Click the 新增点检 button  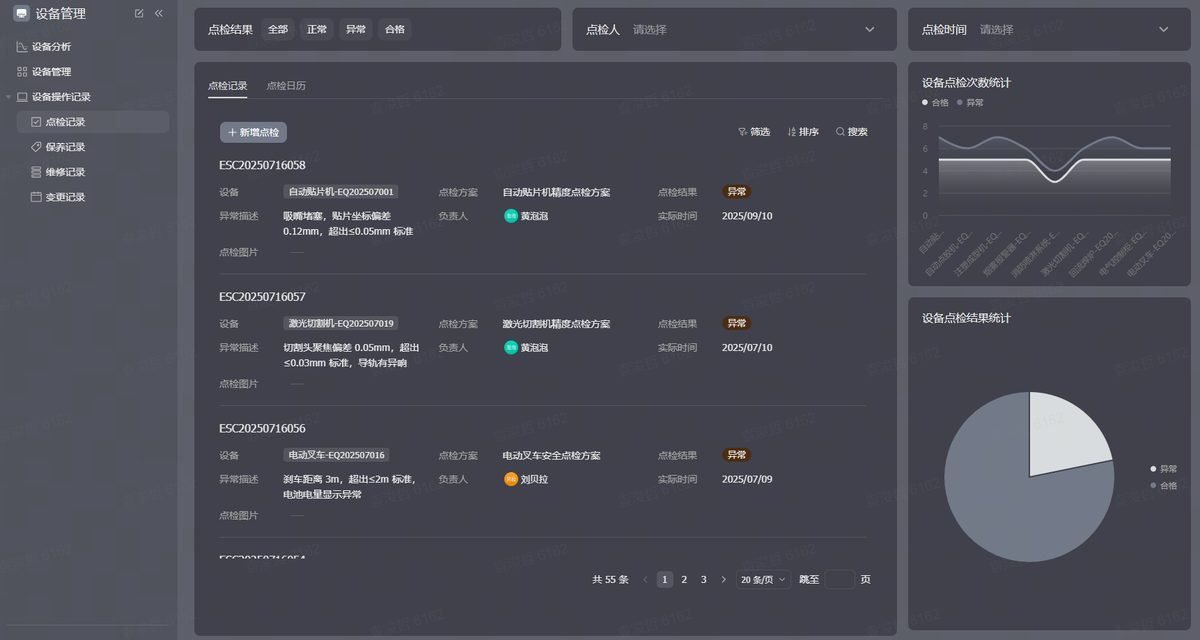[x=253, y=132]
